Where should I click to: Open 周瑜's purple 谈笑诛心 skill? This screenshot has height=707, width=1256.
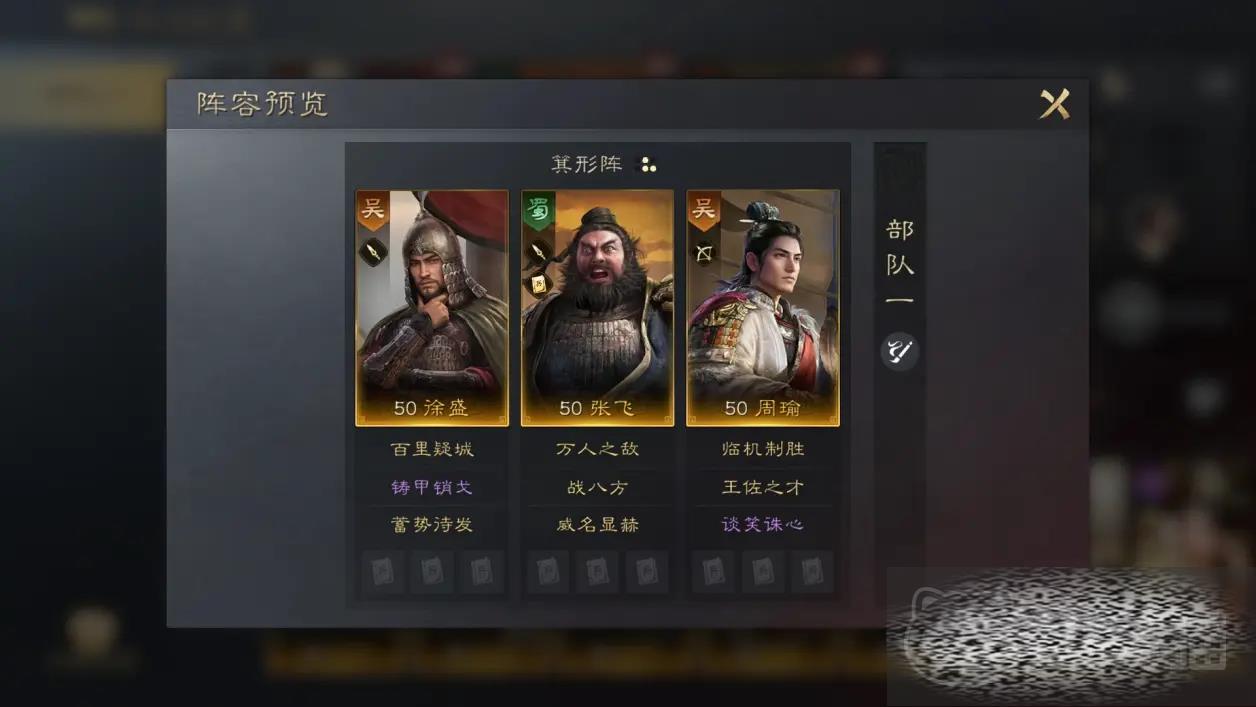point(763,524)
